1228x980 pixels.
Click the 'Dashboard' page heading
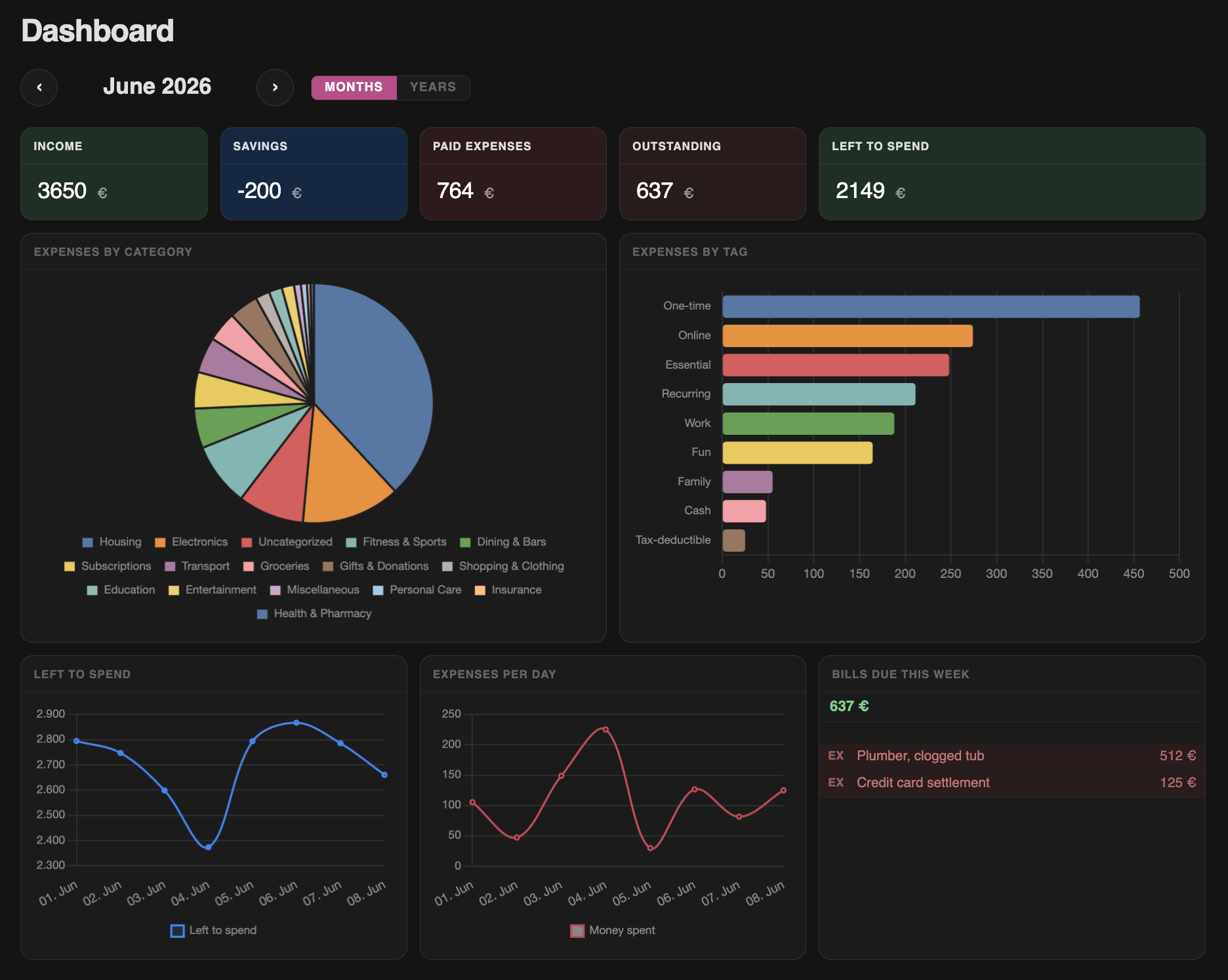click(98, 31)
